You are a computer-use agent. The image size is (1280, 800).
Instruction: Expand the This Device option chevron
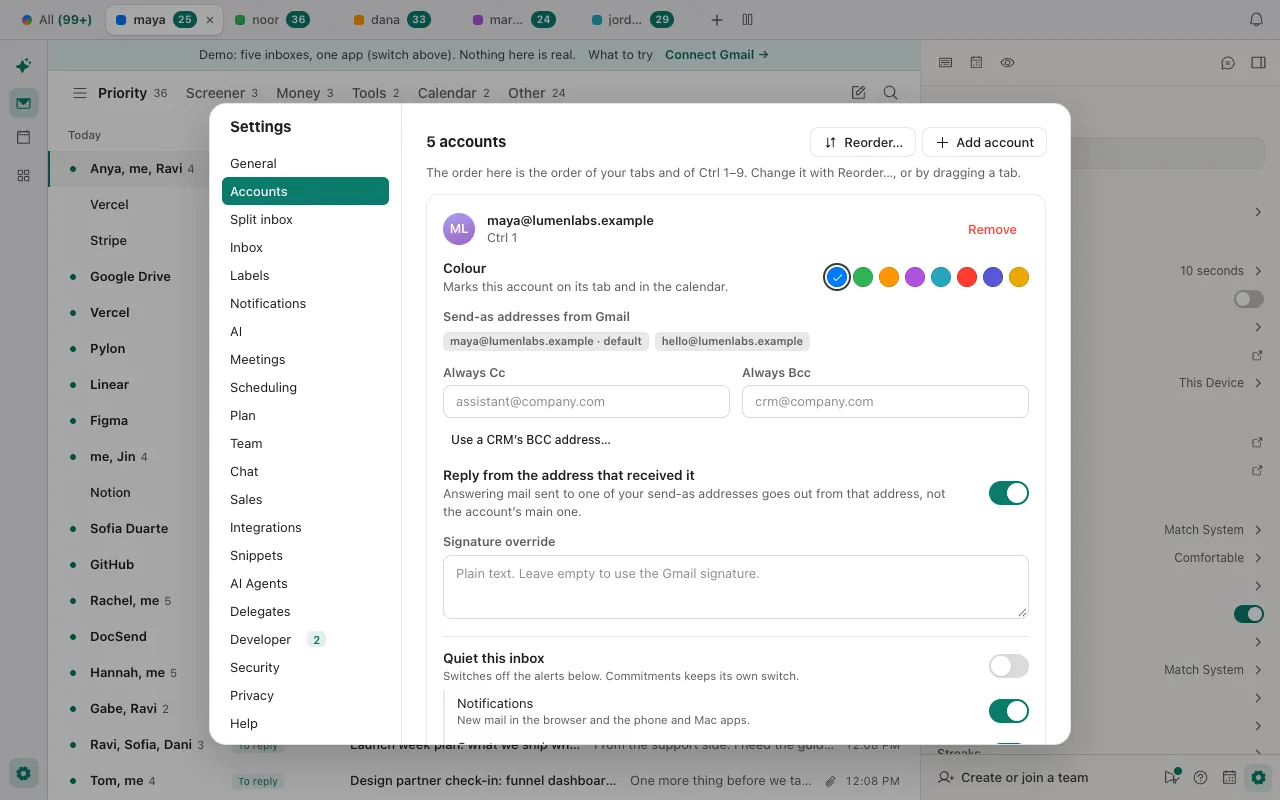point(1258,383)
